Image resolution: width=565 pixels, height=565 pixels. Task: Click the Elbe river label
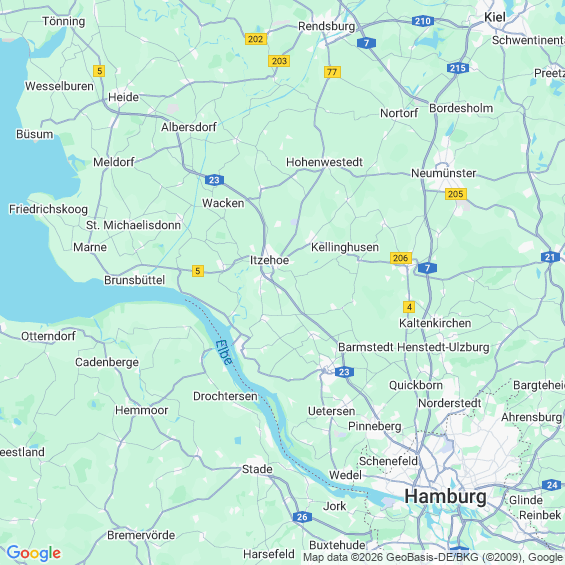pos(224,352)
